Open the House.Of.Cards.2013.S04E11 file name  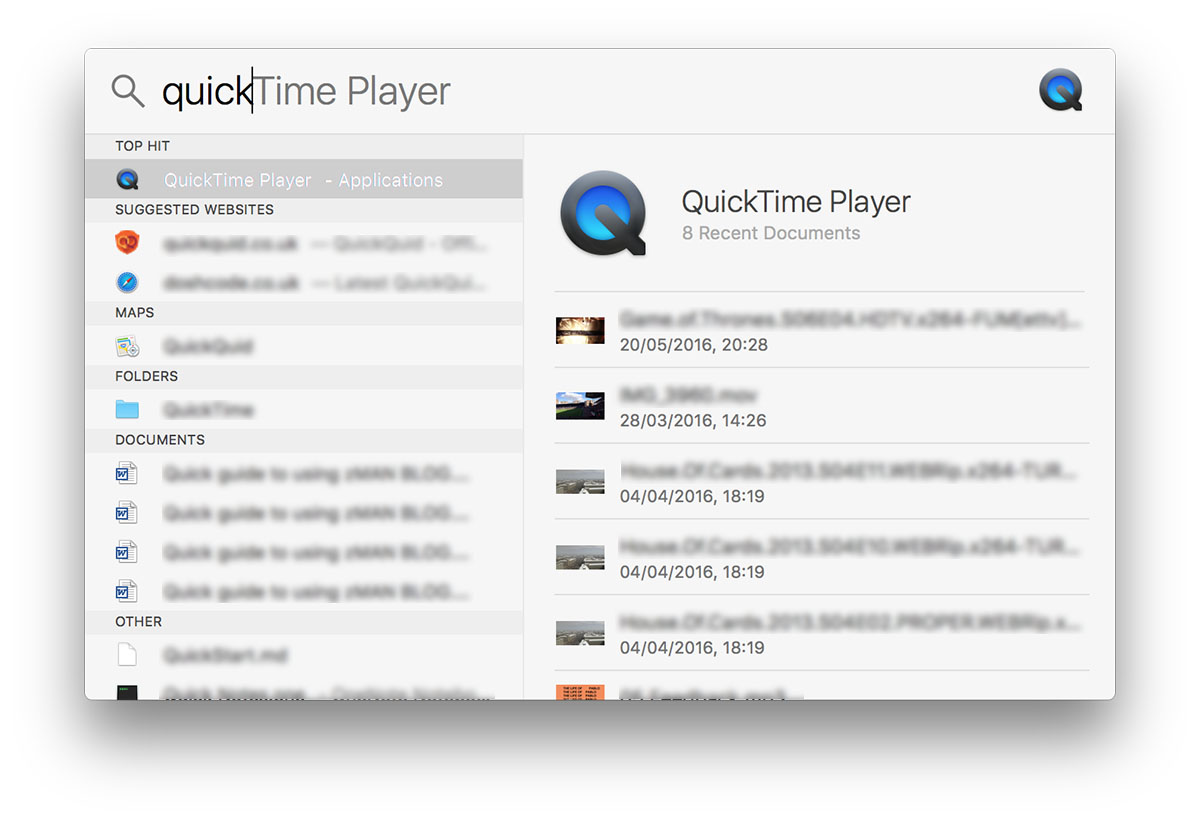coord(850,471)
